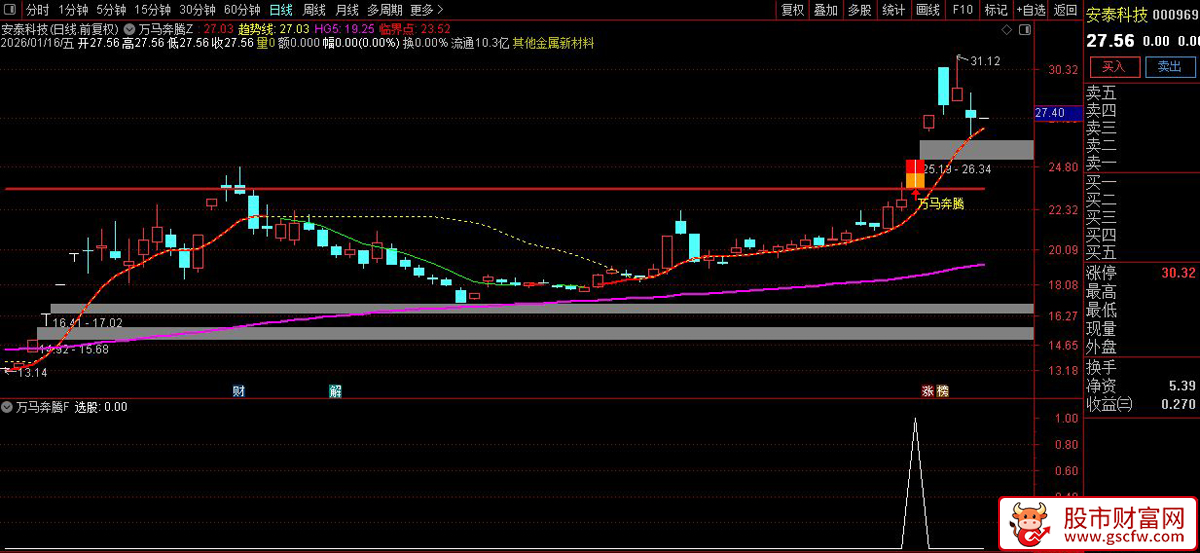Open the 解 event marker

tap(335, 390)
